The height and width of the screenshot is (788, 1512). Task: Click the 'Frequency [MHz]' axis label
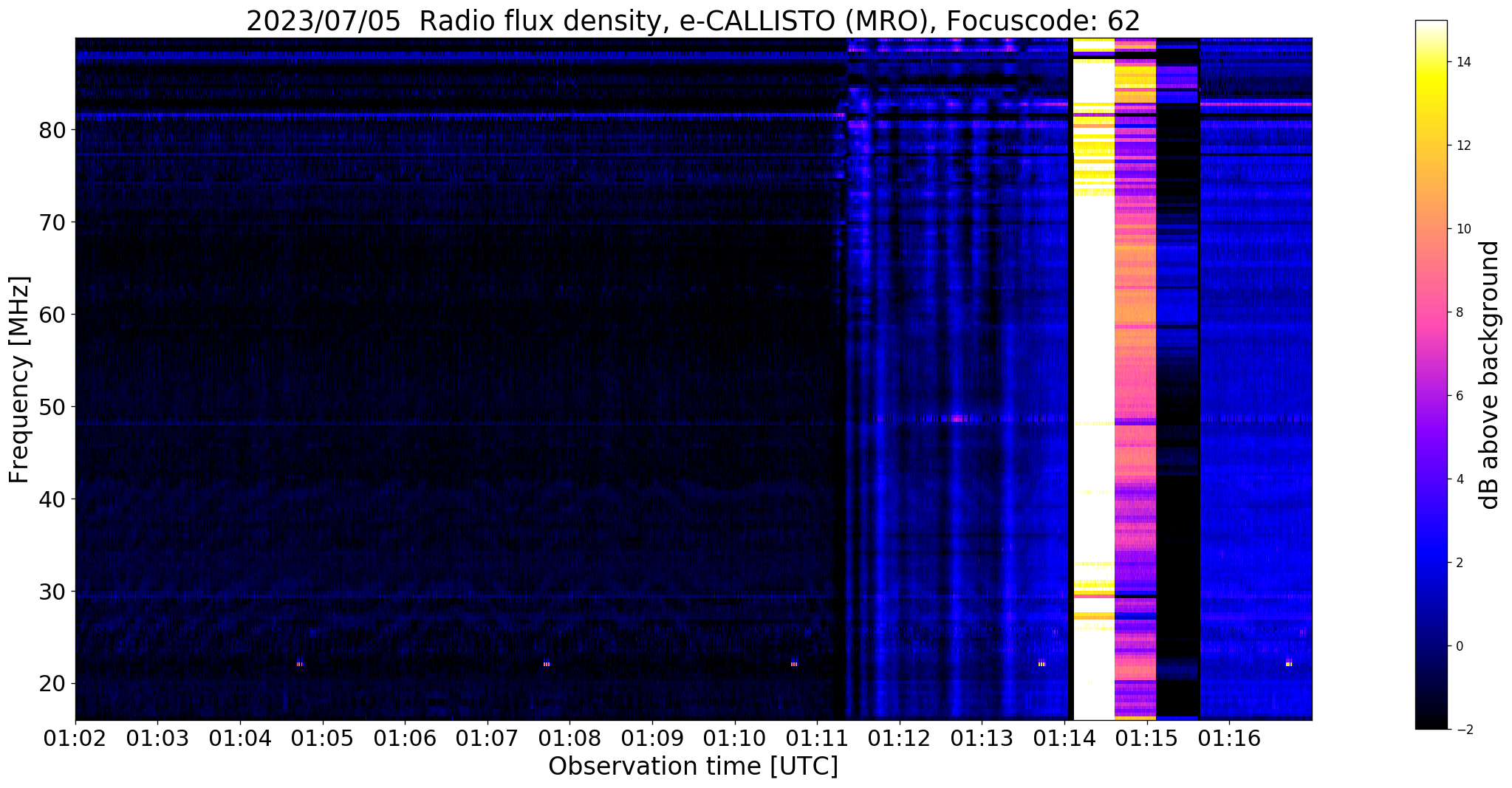coord(19,380)
